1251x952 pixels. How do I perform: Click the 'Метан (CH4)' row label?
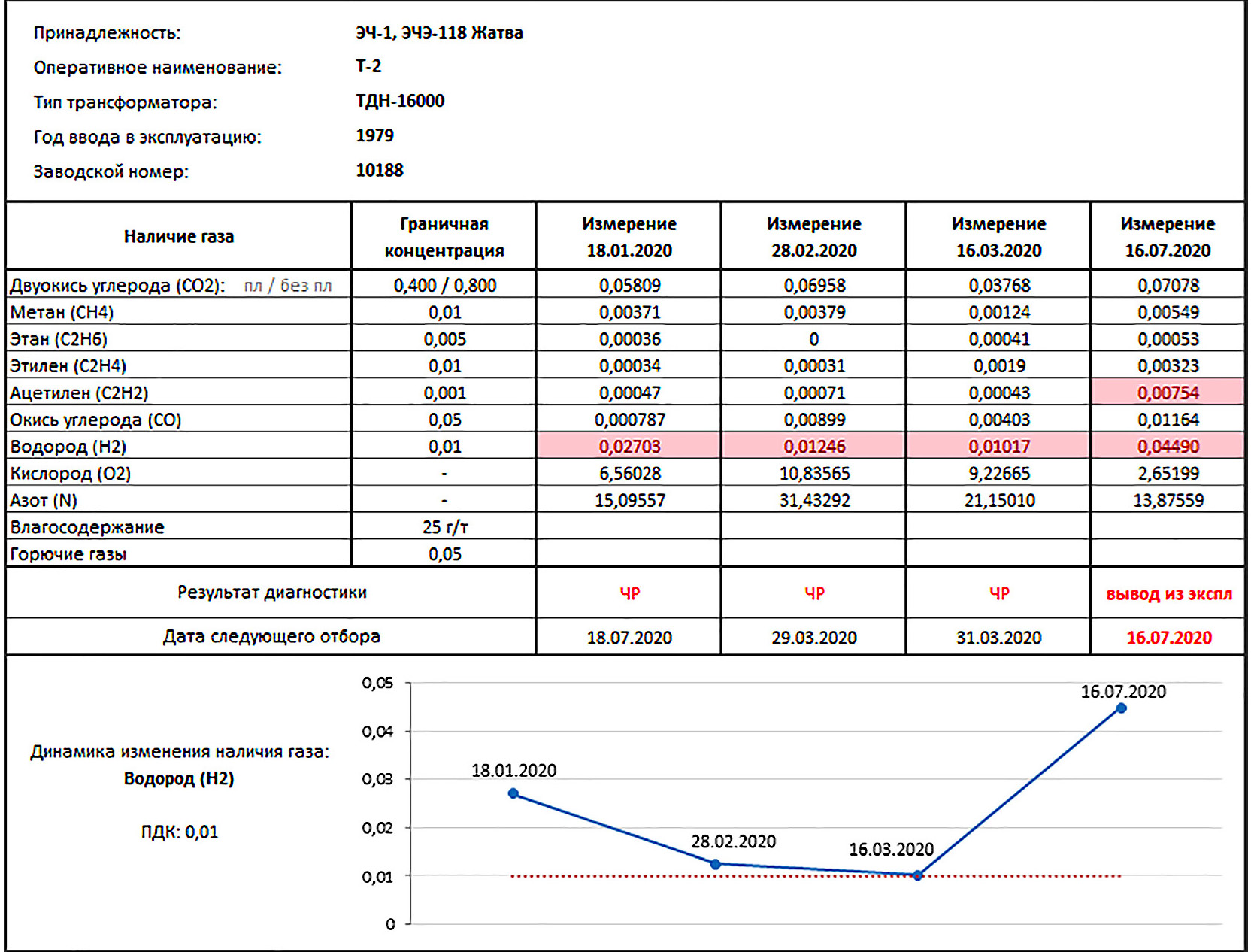pyautogui.click(x=62, y=312)
